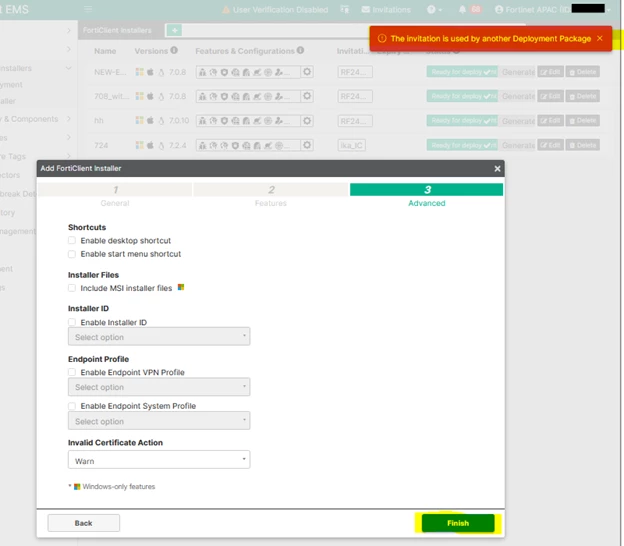Screen dimensions: 624x546
Task: Click the remote-access icon beside User Verification
Action: [x=345, y=9]
